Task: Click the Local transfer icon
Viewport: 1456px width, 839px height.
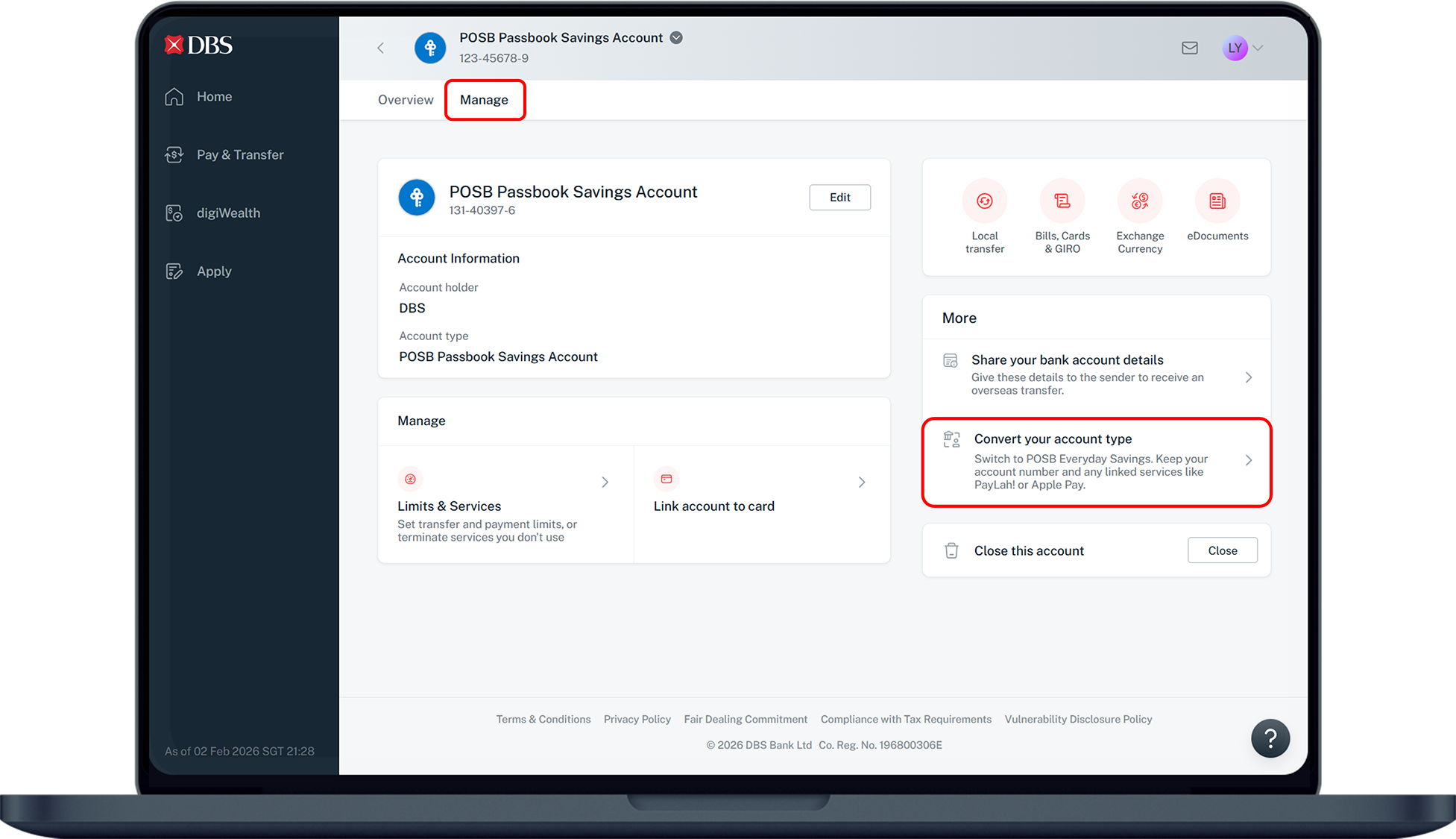Action: (984, 201)
